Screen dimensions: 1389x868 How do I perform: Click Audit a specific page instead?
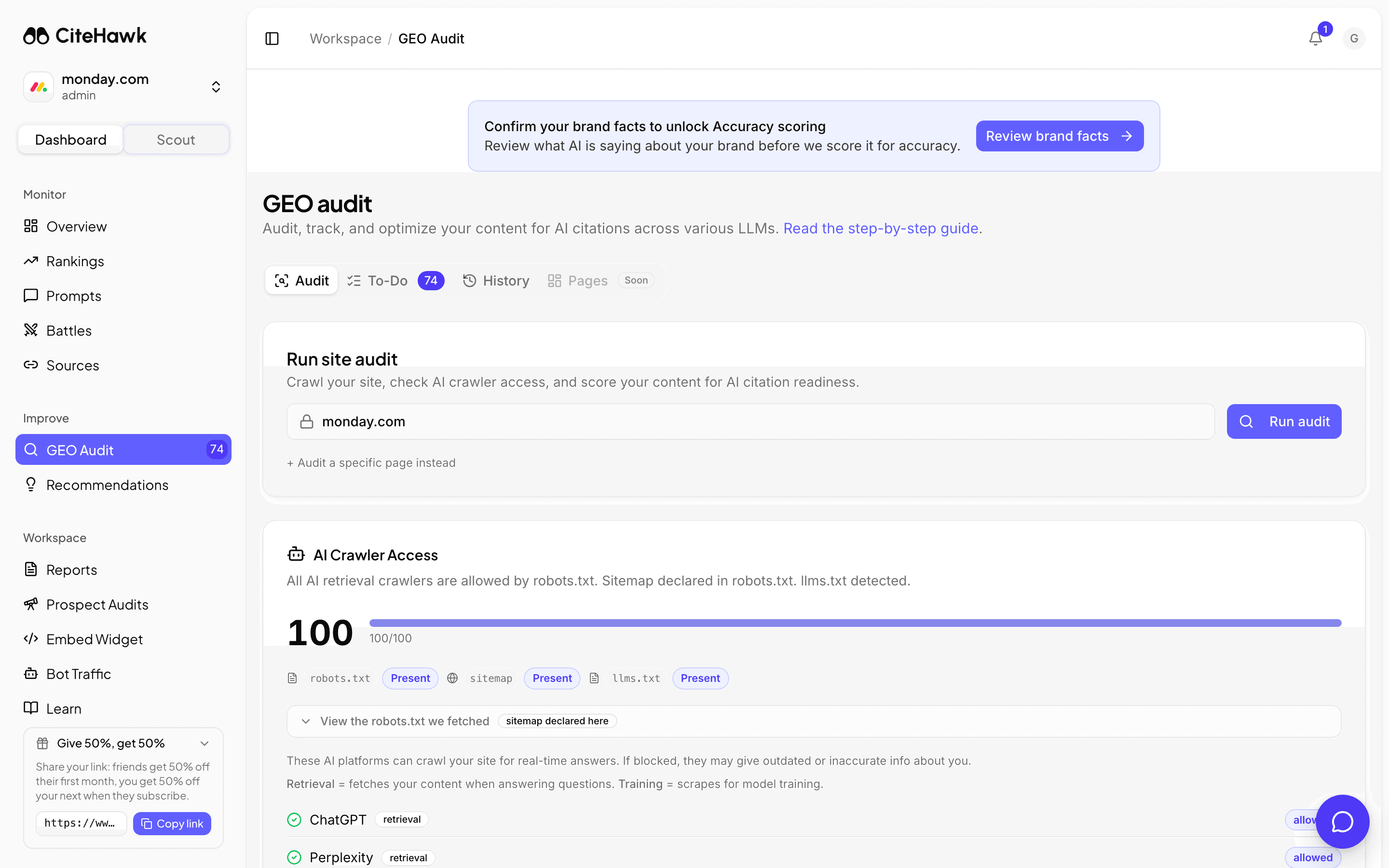point(371,463)
